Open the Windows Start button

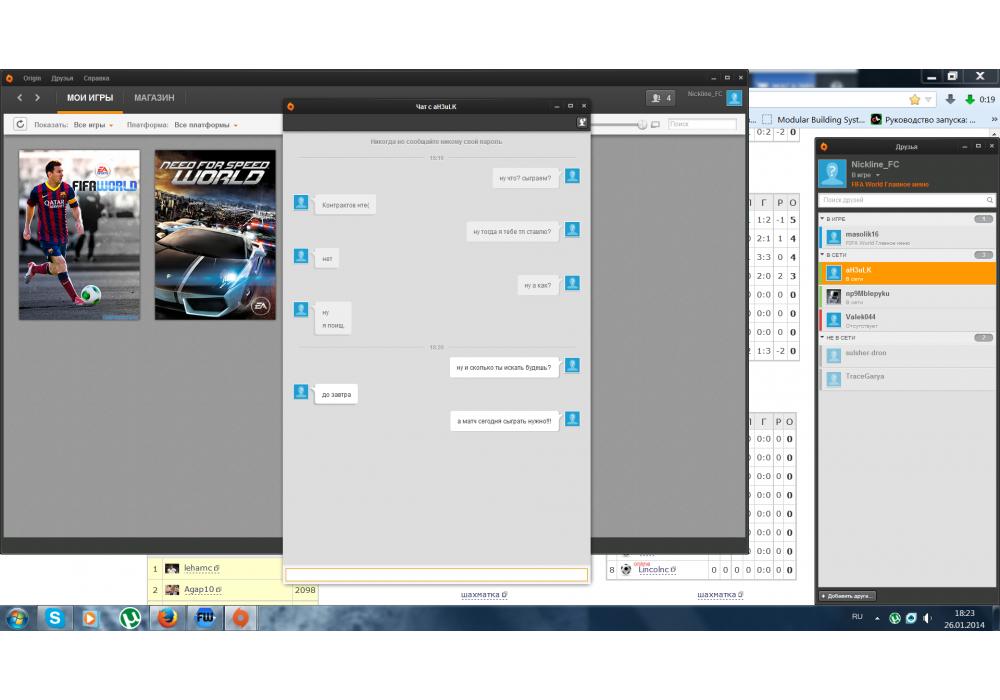point(17,618)
